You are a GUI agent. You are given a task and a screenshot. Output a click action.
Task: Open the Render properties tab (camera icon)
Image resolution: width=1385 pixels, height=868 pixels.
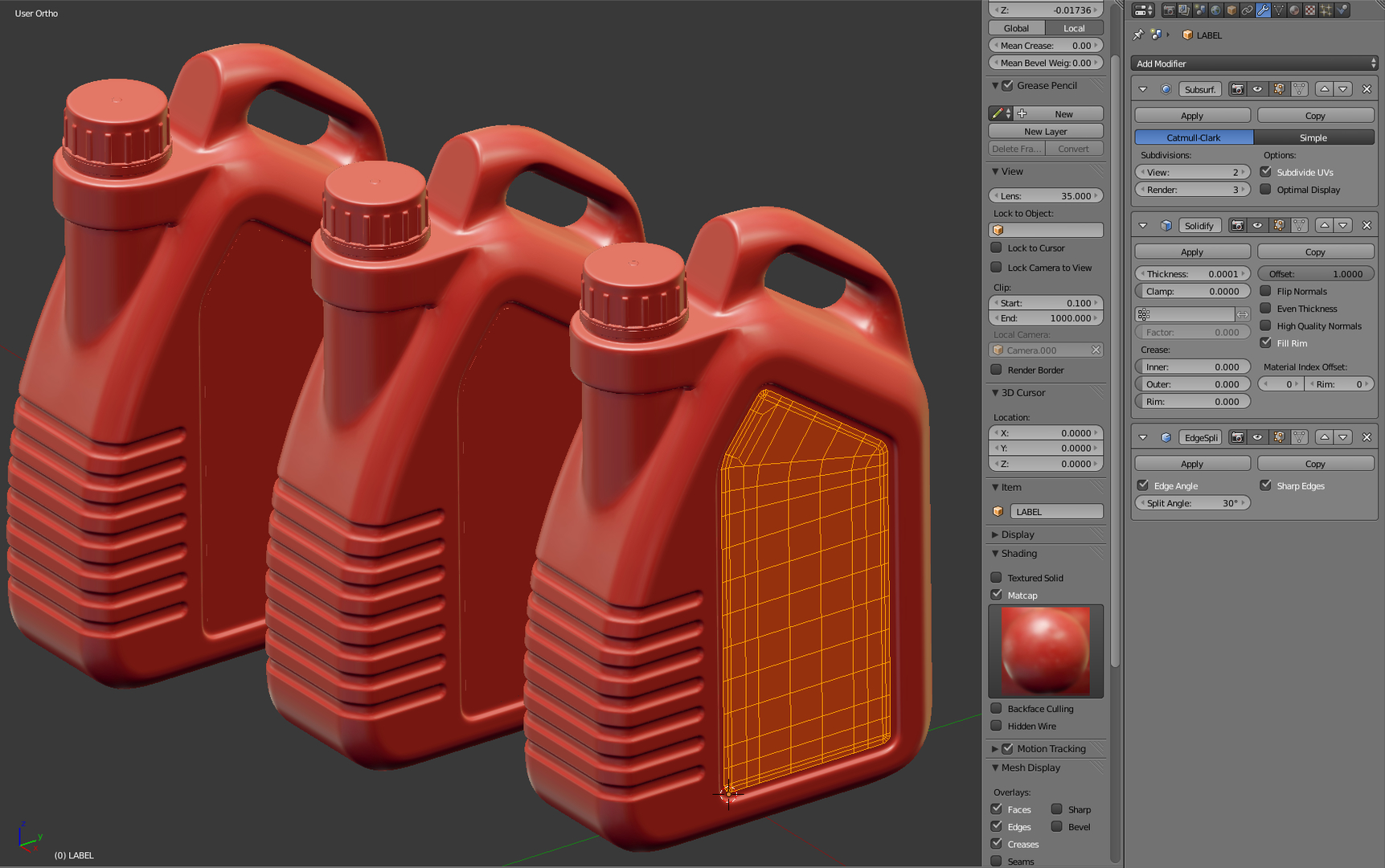pyautogui.click(x=1170, y=10)
